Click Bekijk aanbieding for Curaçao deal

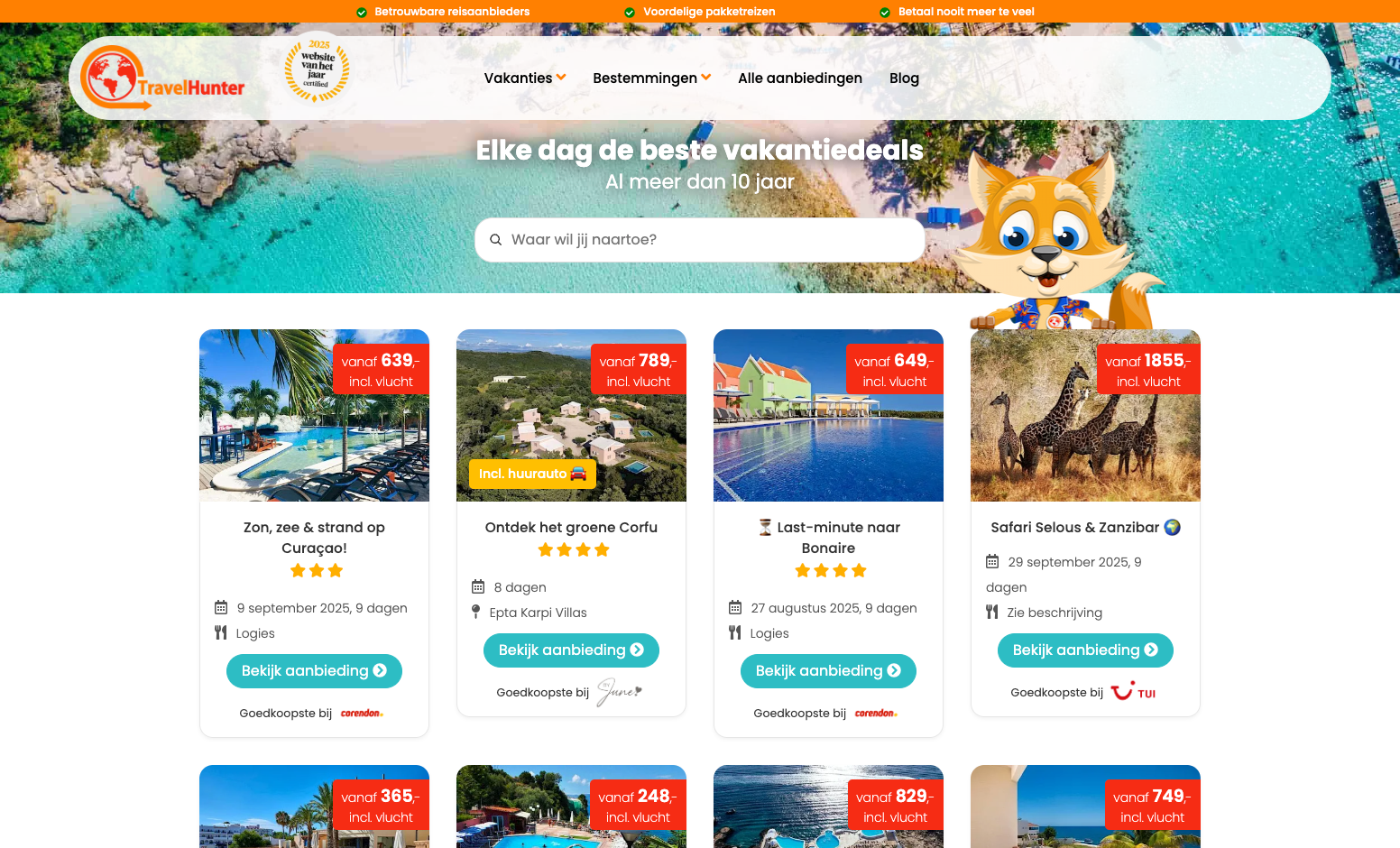(x=314, y=671)
